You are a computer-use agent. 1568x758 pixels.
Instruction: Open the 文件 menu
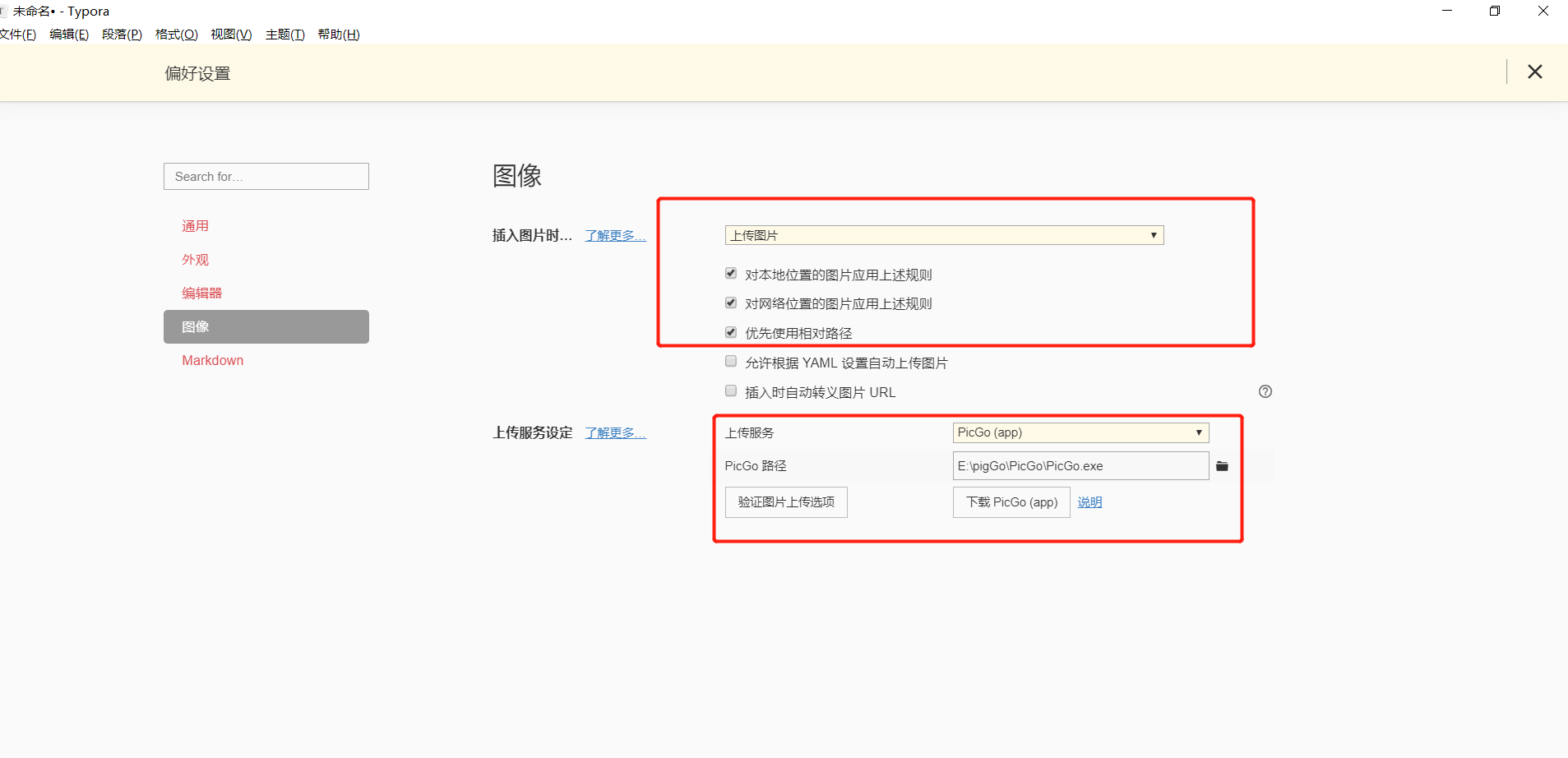pos(18,34)
